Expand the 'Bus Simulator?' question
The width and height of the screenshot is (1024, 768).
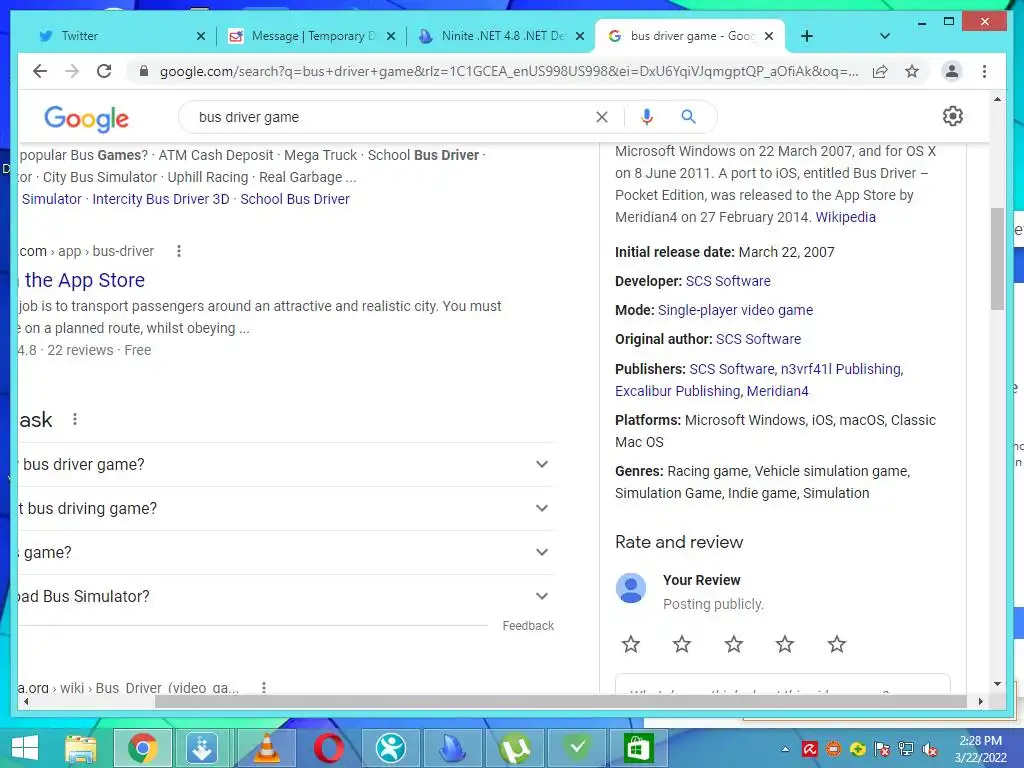click(287, 596)
